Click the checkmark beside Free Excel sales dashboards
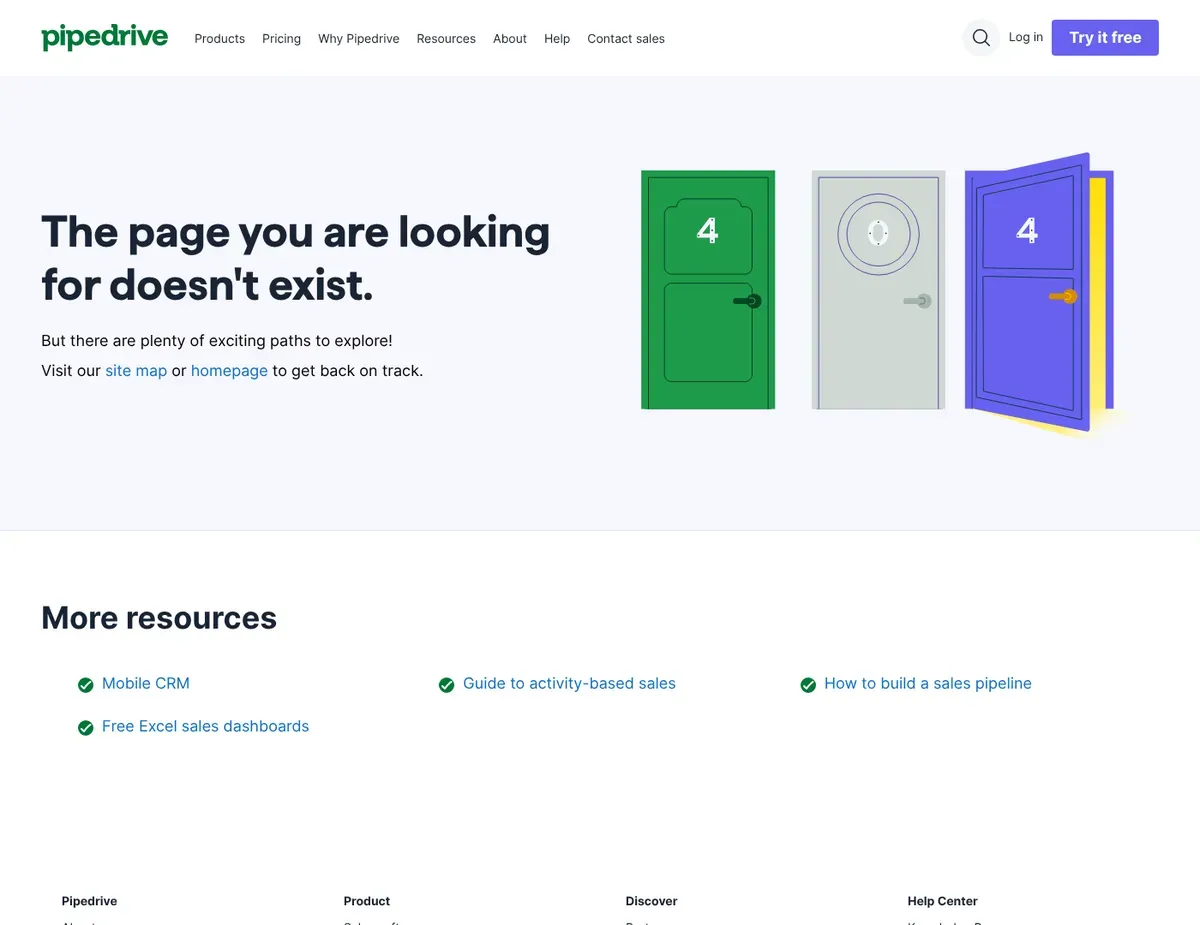 pyautogui.click(x=86, y=727)
